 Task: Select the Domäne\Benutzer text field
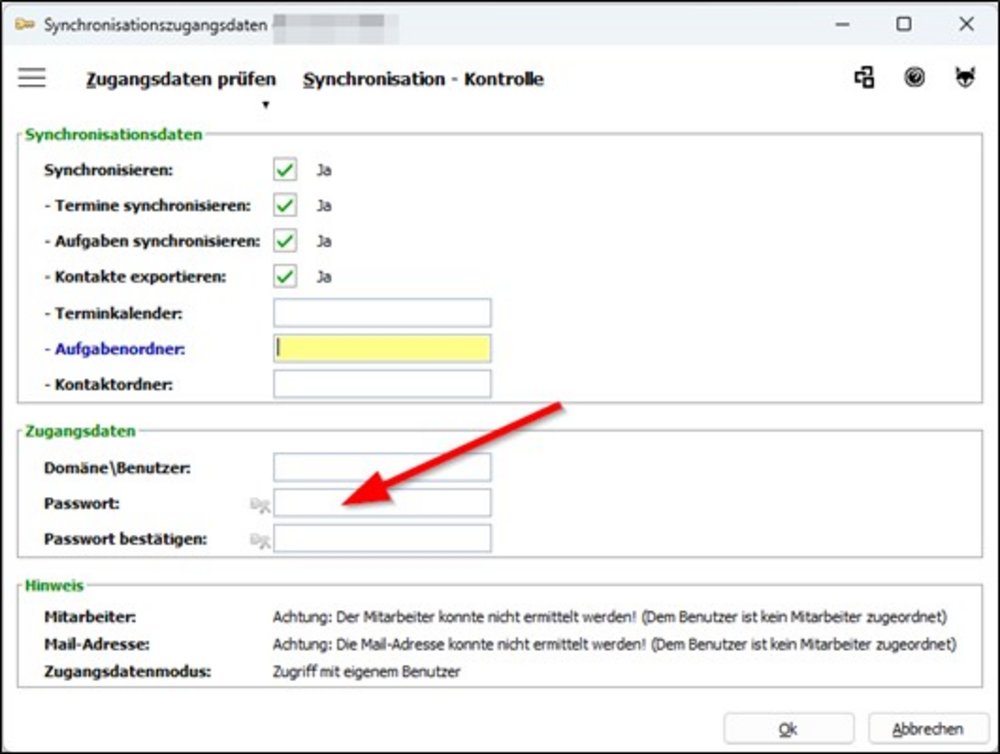point(382,467)
